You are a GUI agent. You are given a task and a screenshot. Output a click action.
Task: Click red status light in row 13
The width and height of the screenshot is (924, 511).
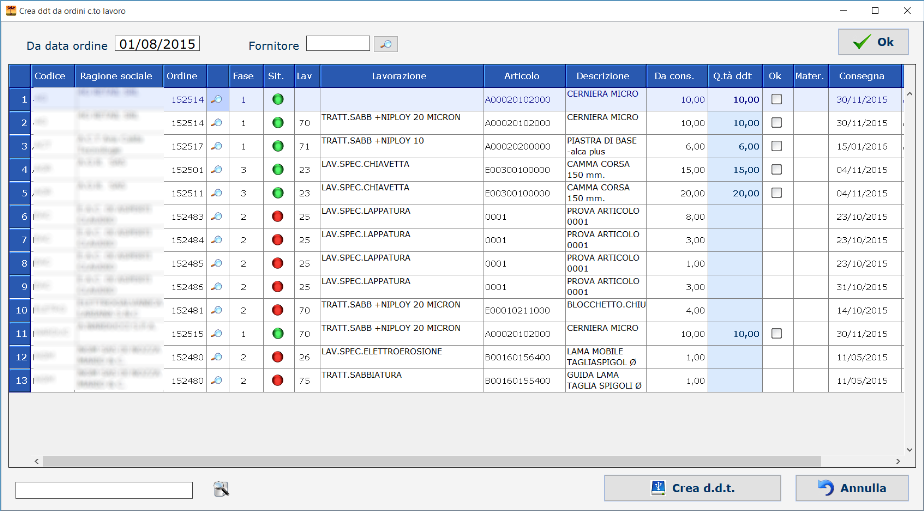278,380
